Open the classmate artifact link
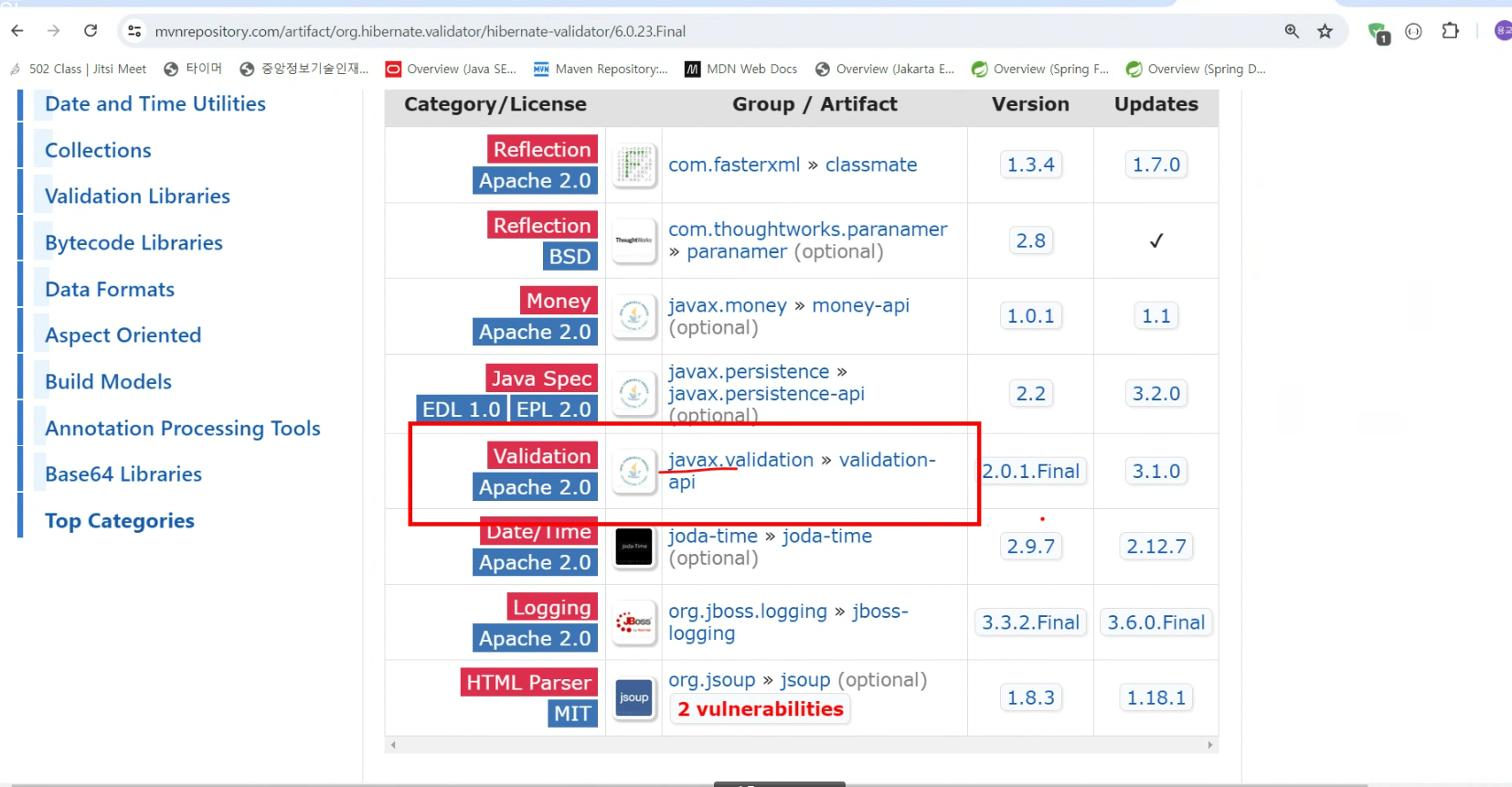Viewport: 1512px width, 787px height. pos(871,165)
